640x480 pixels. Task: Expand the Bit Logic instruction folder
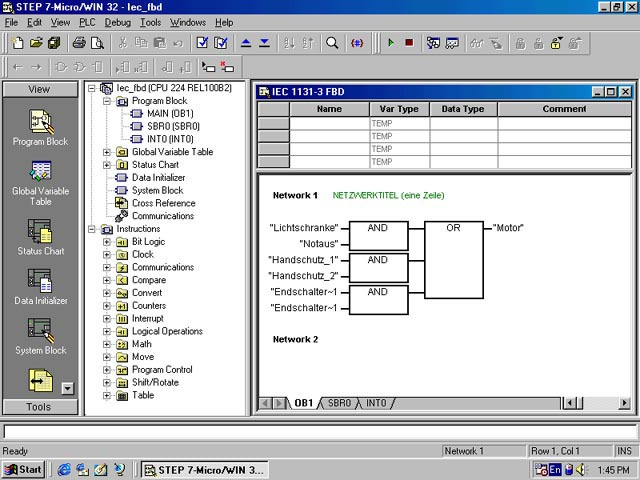(x=107, y=242)
